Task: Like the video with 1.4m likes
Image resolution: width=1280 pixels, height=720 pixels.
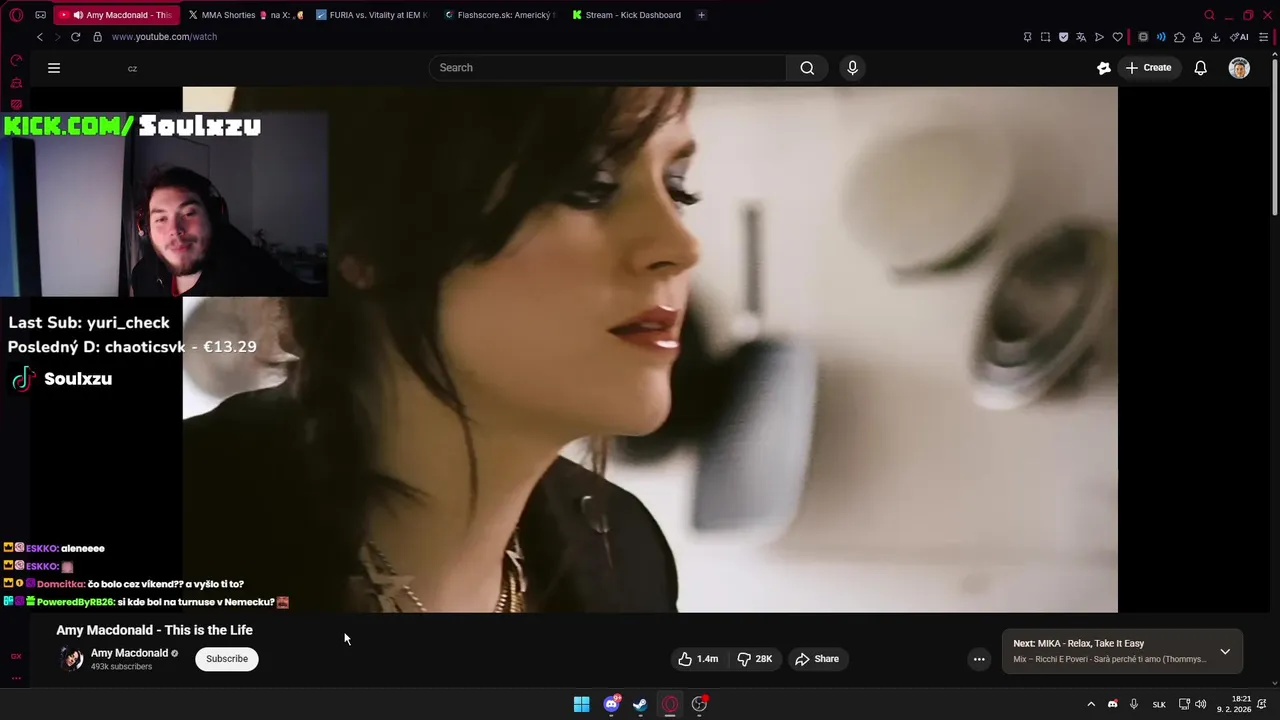Action: pos(698,659)
